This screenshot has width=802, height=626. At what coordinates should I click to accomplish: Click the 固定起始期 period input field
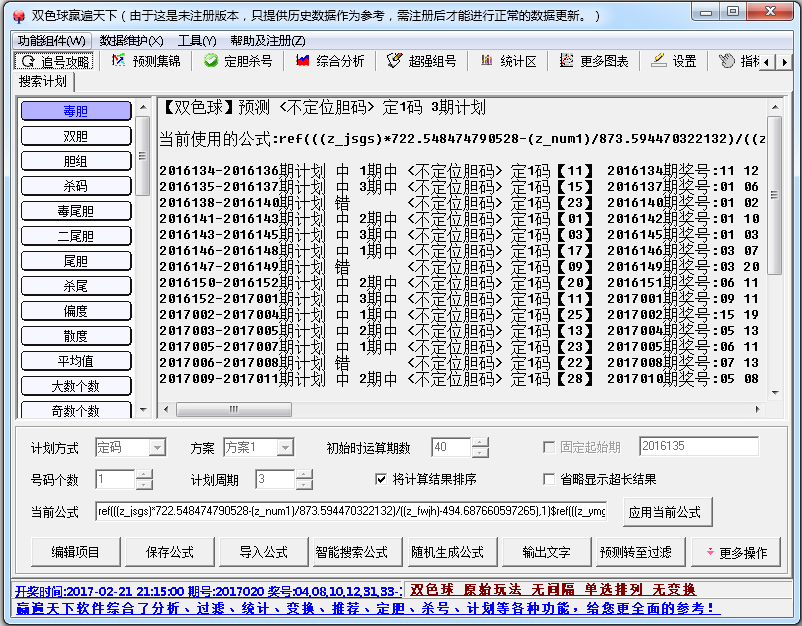pyautogui.click(x=699, y=446)
